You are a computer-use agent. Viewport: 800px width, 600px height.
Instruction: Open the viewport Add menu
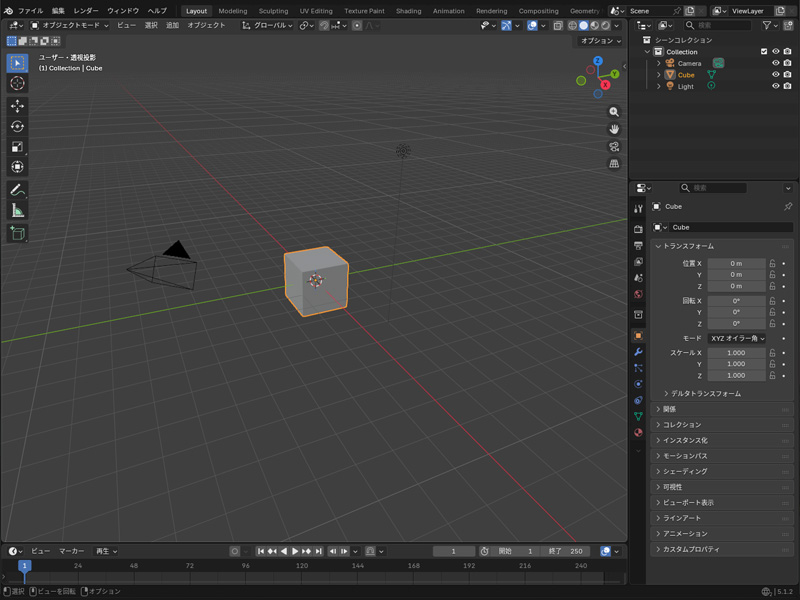tap(172, 26)
